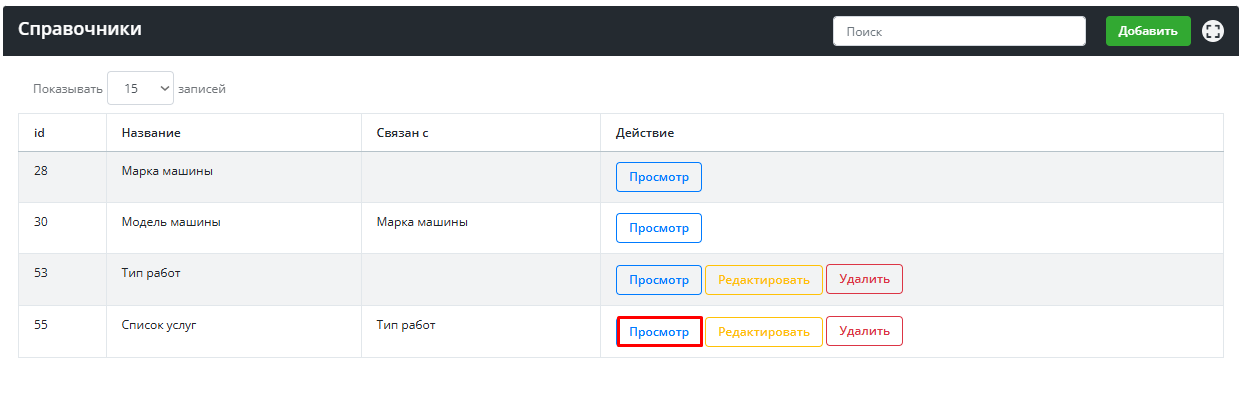Viewport: 1240px width, 402px height.
Task: View the Марка машины entry (id 28)
Action: click(x=658, y=177)
